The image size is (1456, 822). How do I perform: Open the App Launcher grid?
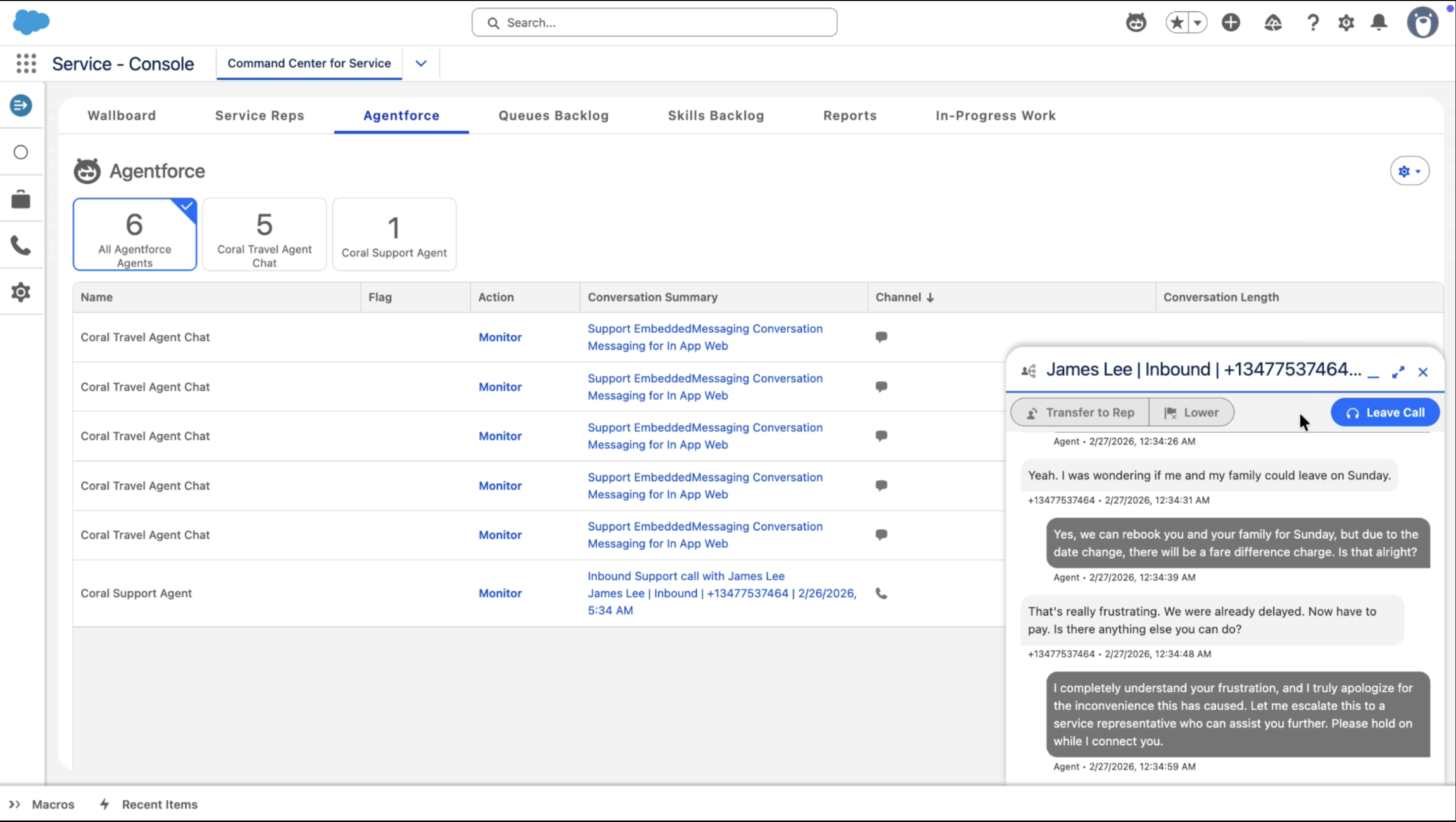click(x=26, y=63)
